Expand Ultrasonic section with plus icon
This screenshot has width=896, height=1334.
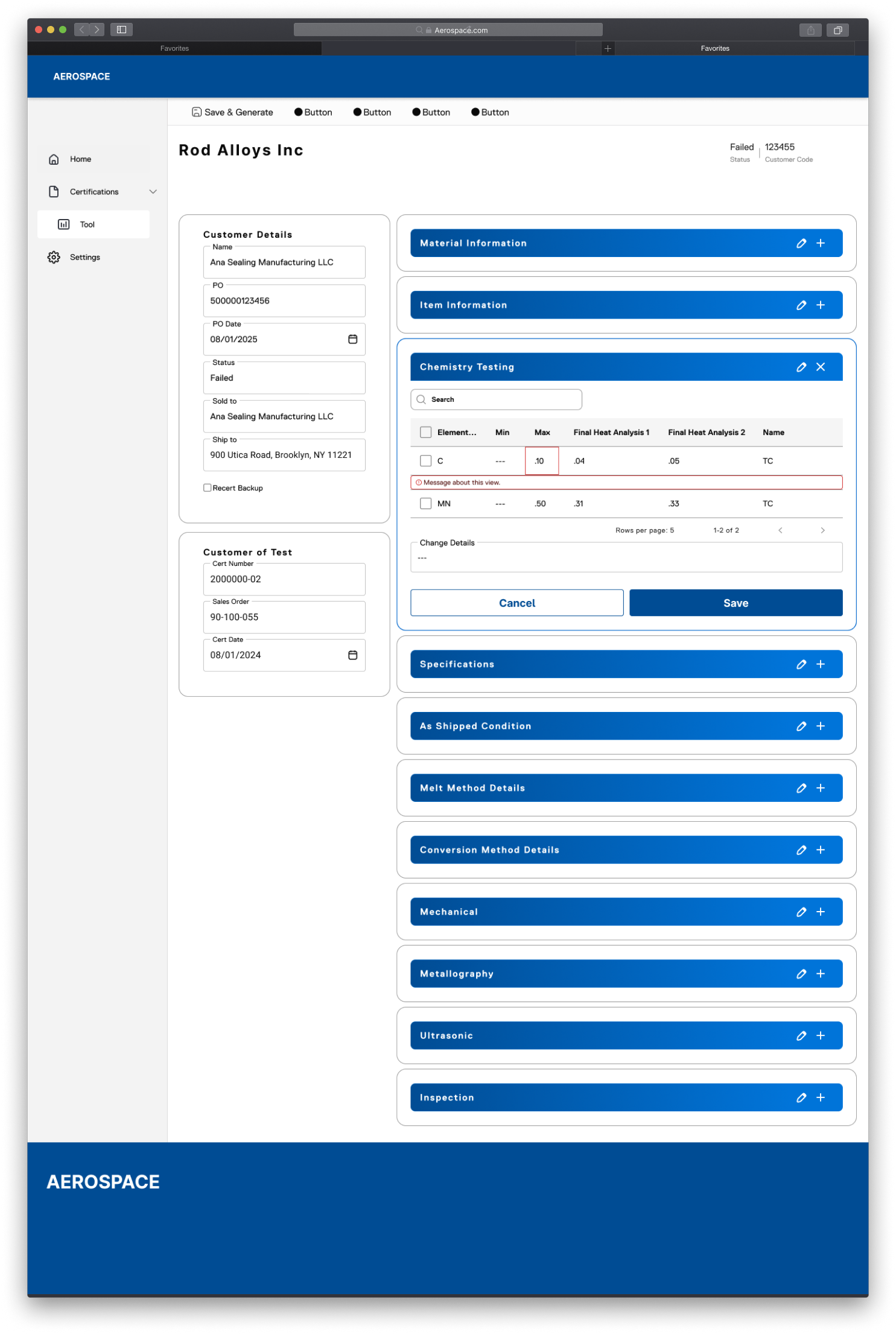[x=821, y=1036]
